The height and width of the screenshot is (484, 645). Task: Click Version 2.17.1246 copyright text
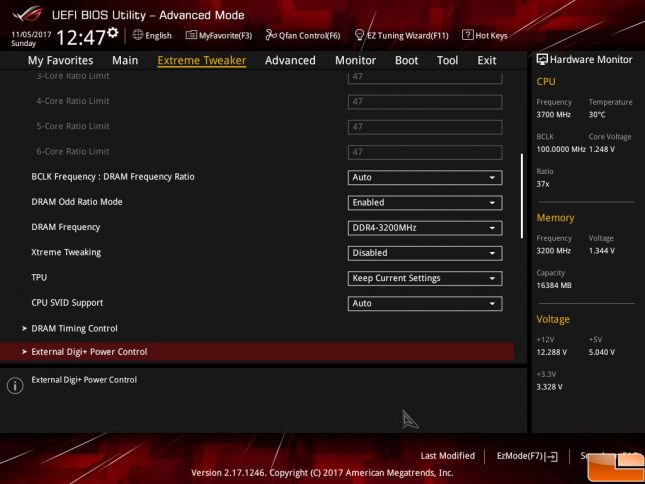tap(322, 473)
